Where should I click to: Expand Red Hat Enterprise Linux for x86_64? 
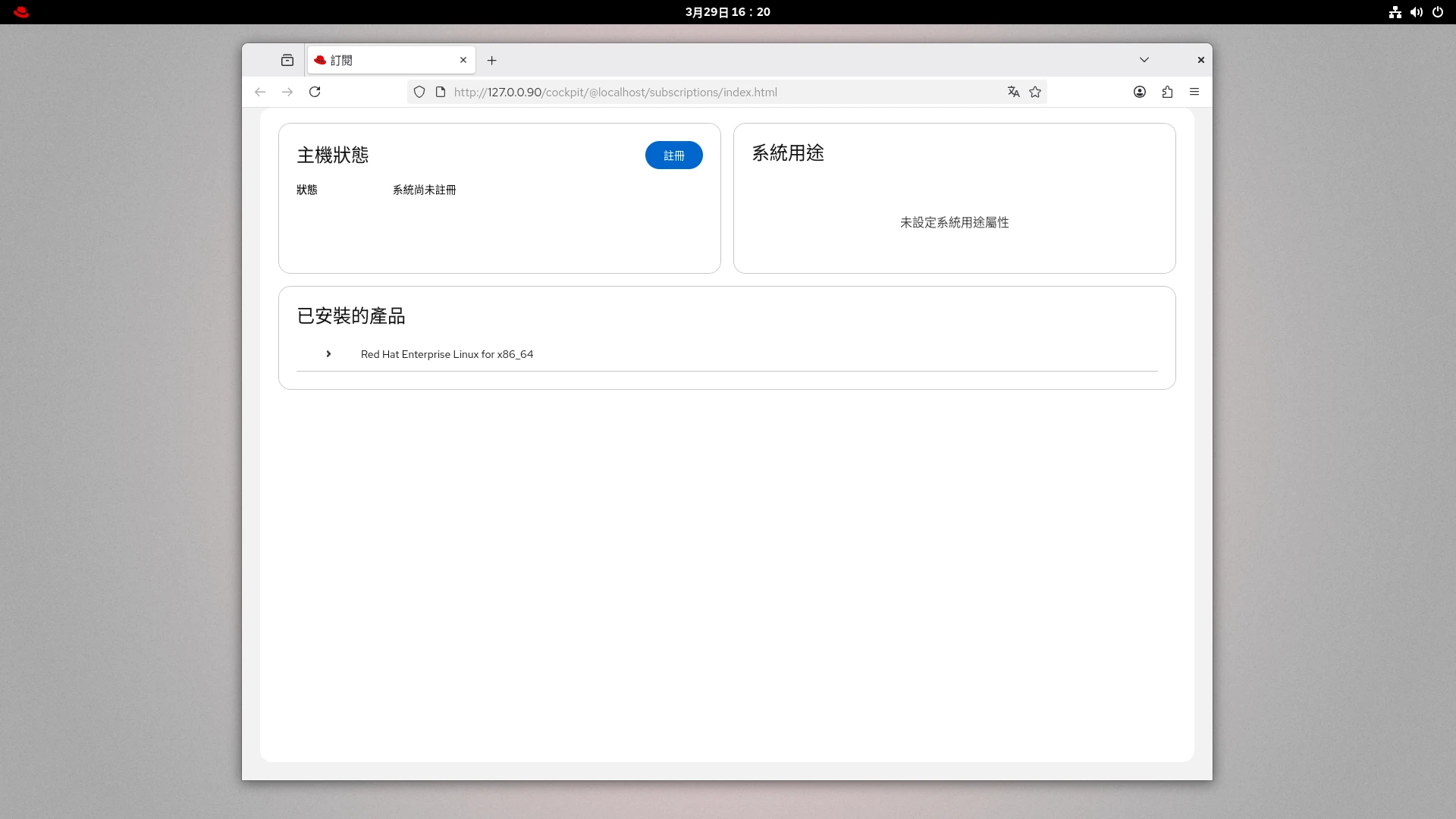[x=328, y=354]
